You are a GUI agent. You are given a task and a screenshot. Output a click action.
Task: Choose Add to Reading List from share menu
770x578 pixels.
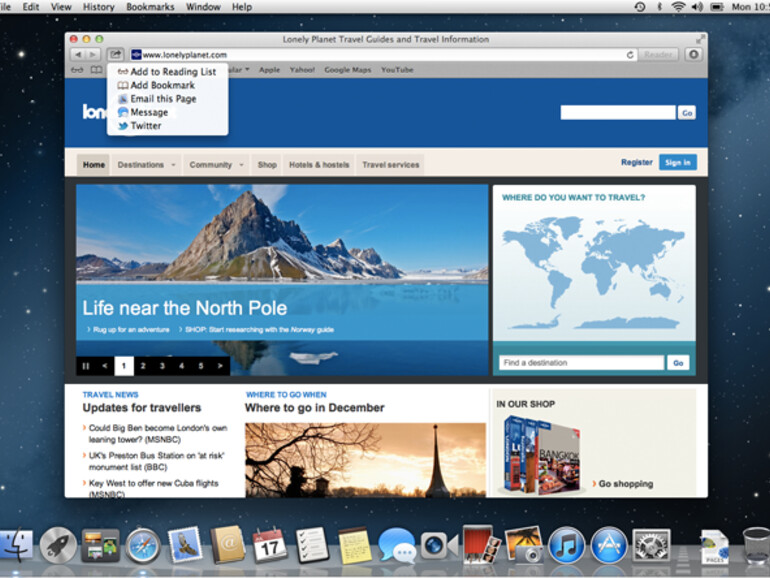tap(167, 72)
